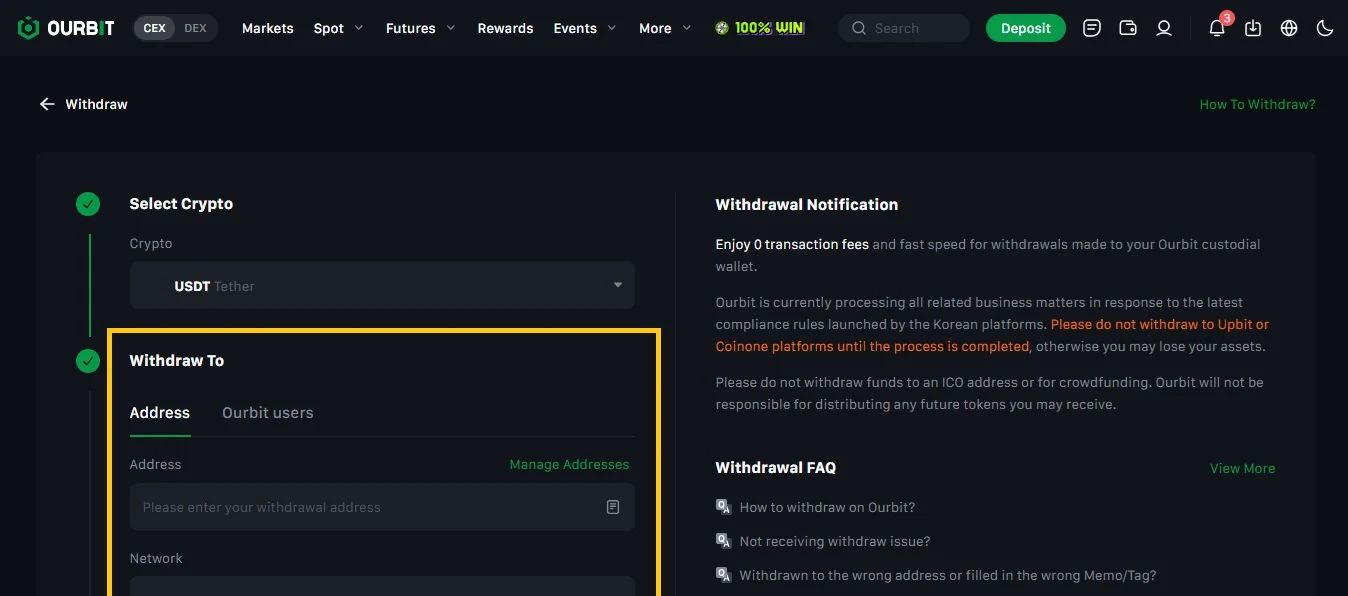Expand the More menu
Screen dimensions: 1348x596
click(665, 28)
